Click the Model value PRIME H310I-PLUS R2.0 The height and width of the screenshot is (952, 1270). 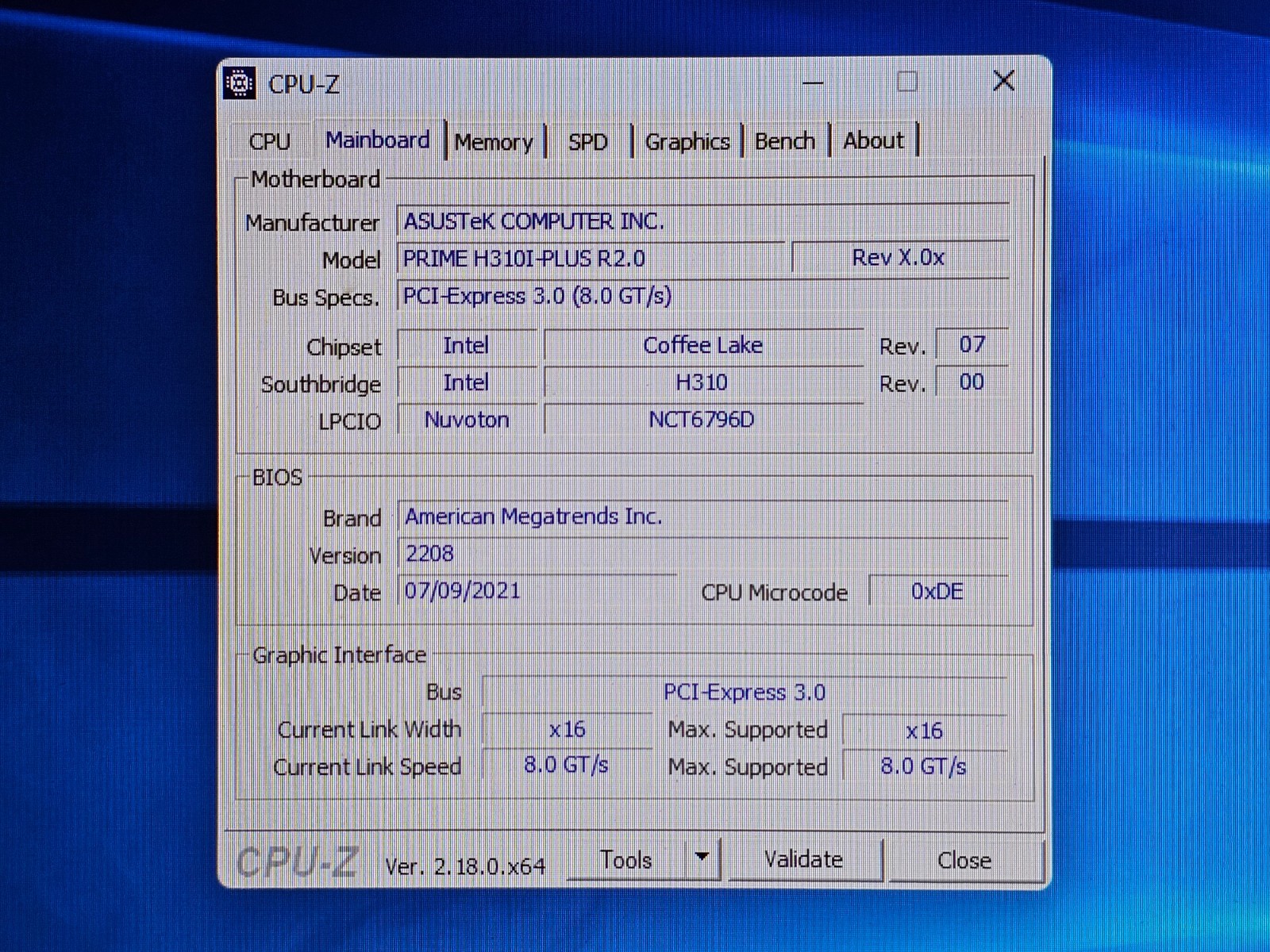[x=591, y=259]
